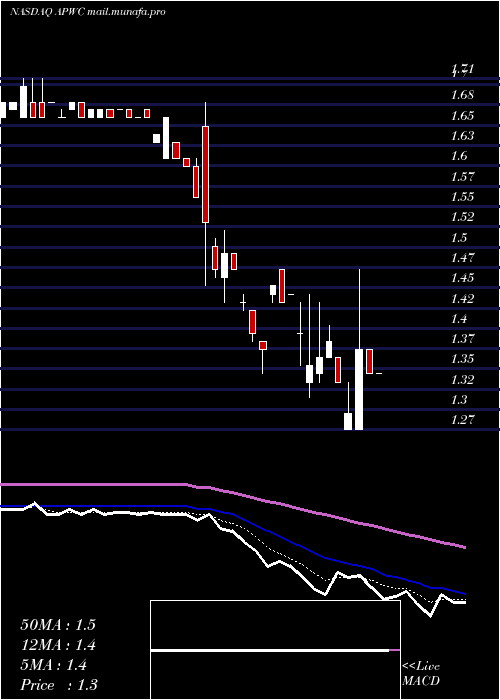Viewport: 500px width, 700px height.
Task: Click the 1.32 price axis label
Action: pyautogui.click(x=462, y=380)
